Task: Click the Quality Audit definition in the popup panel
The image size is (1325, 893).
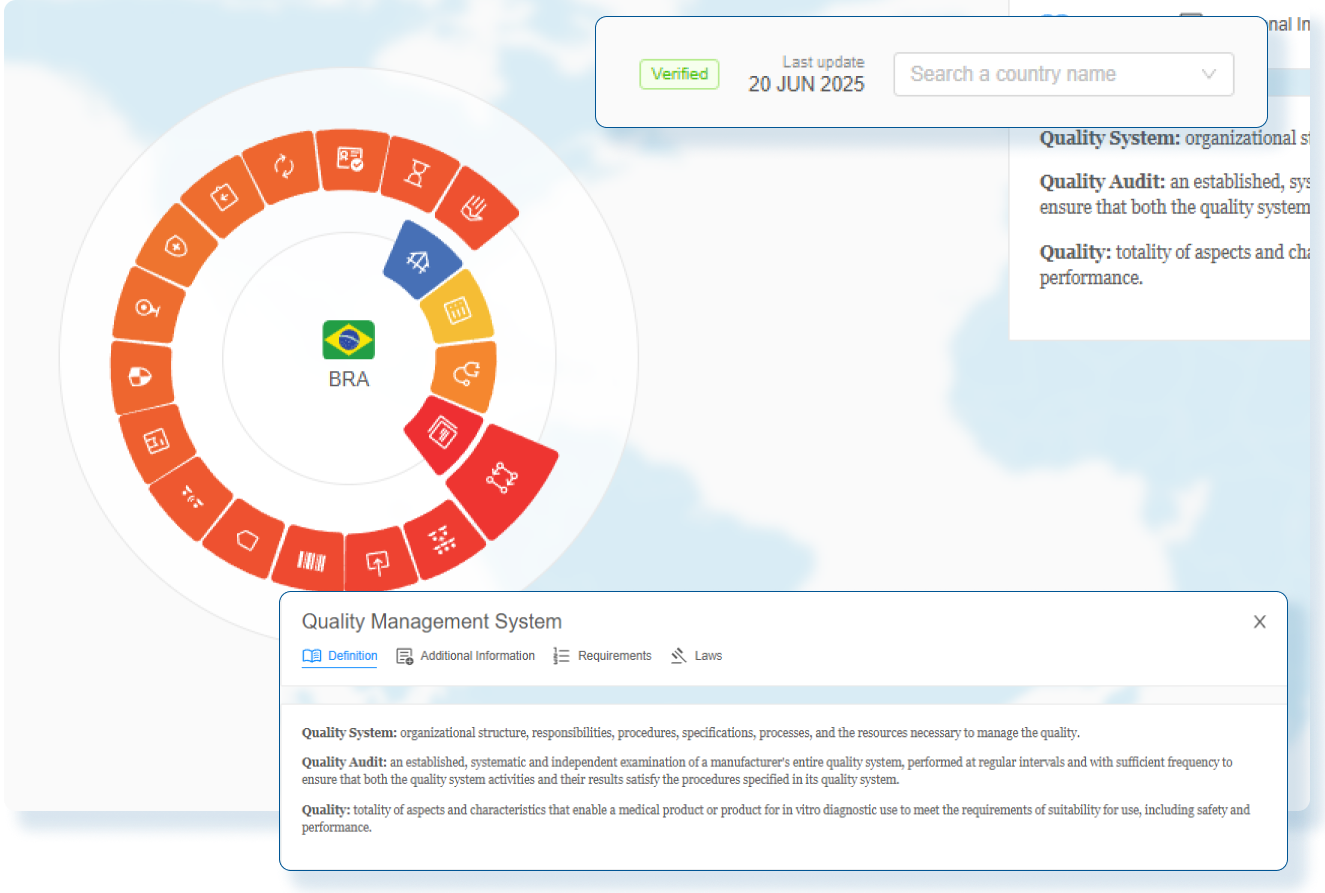Action: [x=767, y=771]
